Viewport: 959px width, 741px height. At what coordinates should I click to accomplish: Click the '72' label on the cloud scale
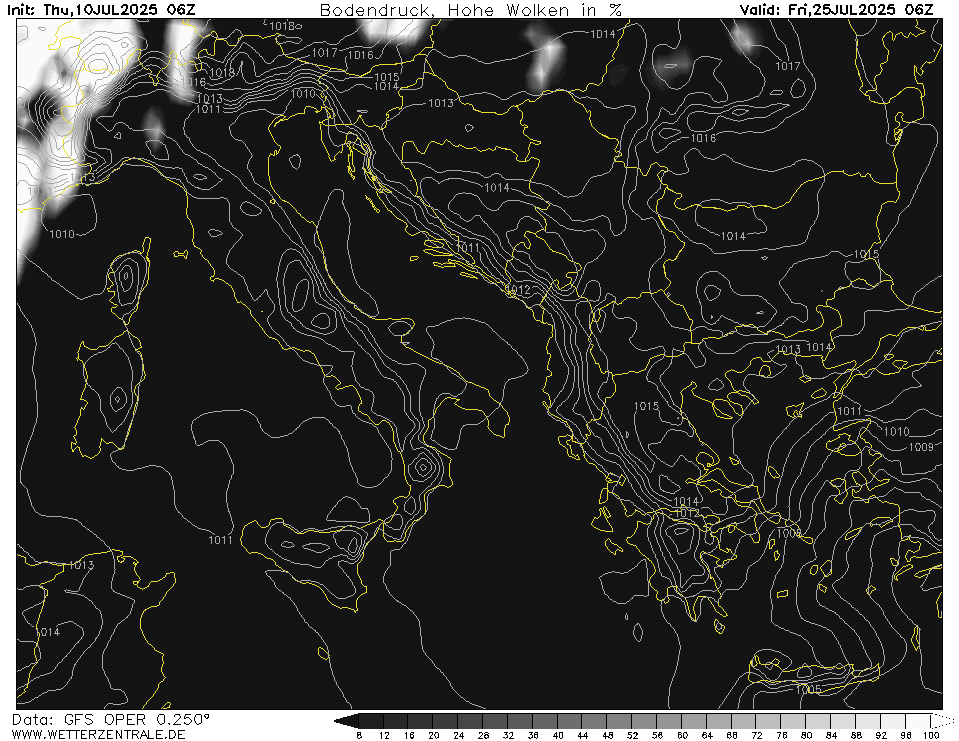[x=757, y=735]
